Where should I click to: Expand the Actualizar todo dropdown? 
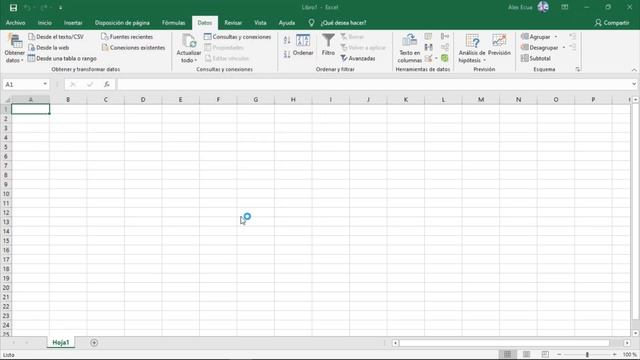(x=189, y=60)
